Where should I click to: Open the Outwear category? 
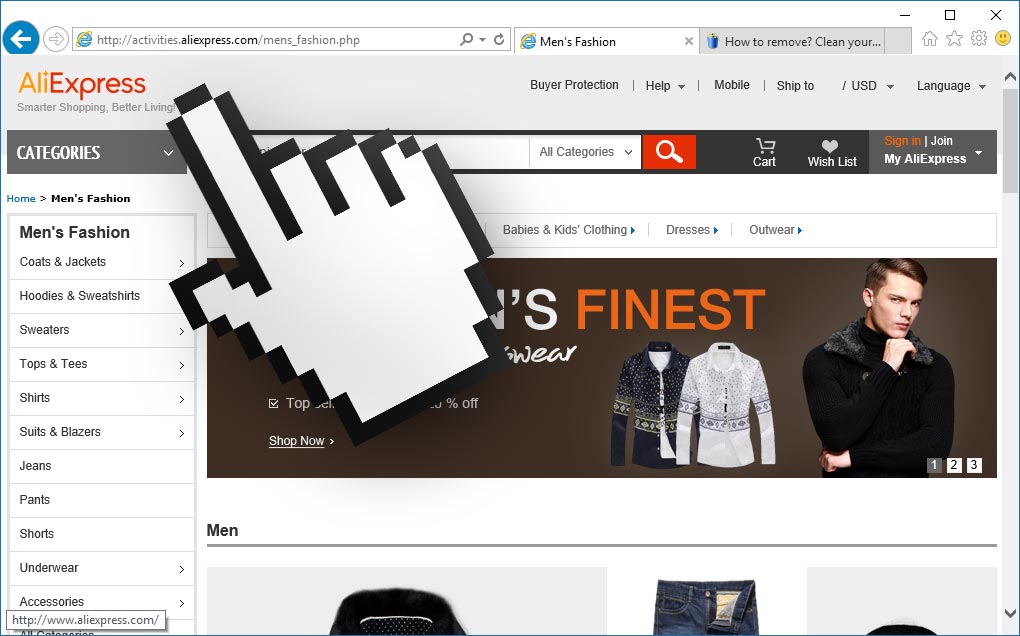click(772, 230)
